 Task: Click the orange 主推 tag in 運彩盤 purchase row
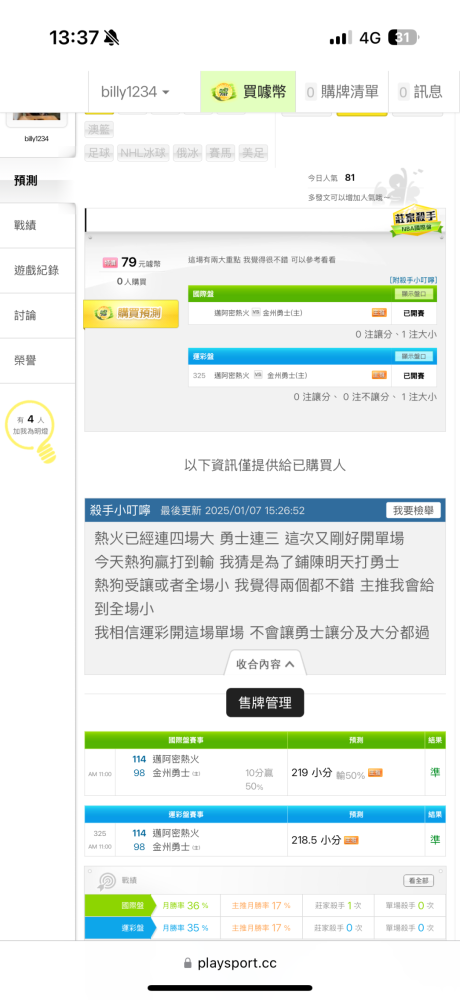380,375
